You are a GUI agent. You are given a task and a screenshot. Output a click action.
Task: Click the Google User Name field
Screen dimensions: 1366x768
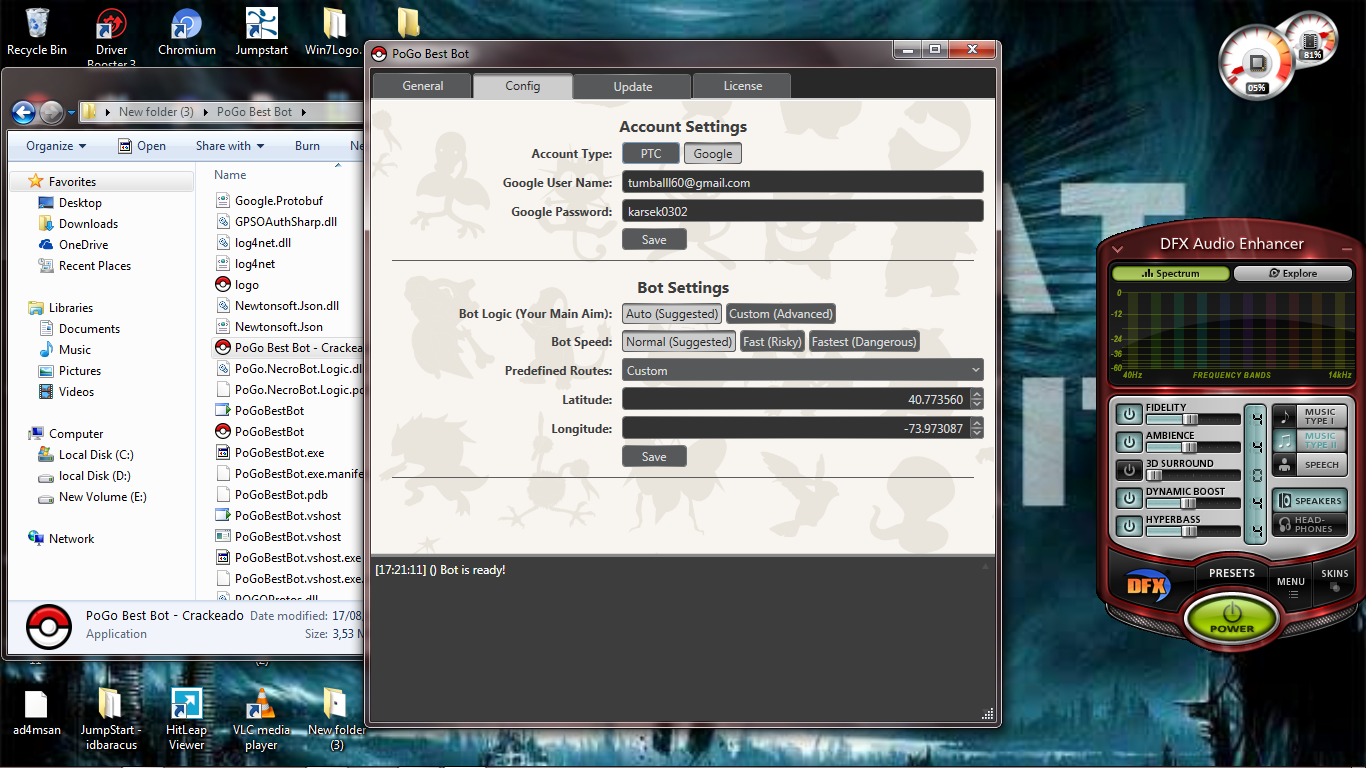pos(803,182)
